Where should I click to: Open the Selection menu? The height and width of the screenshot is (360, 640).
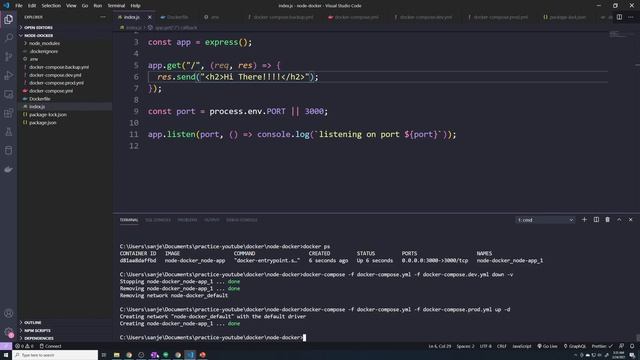pos(51,6)
